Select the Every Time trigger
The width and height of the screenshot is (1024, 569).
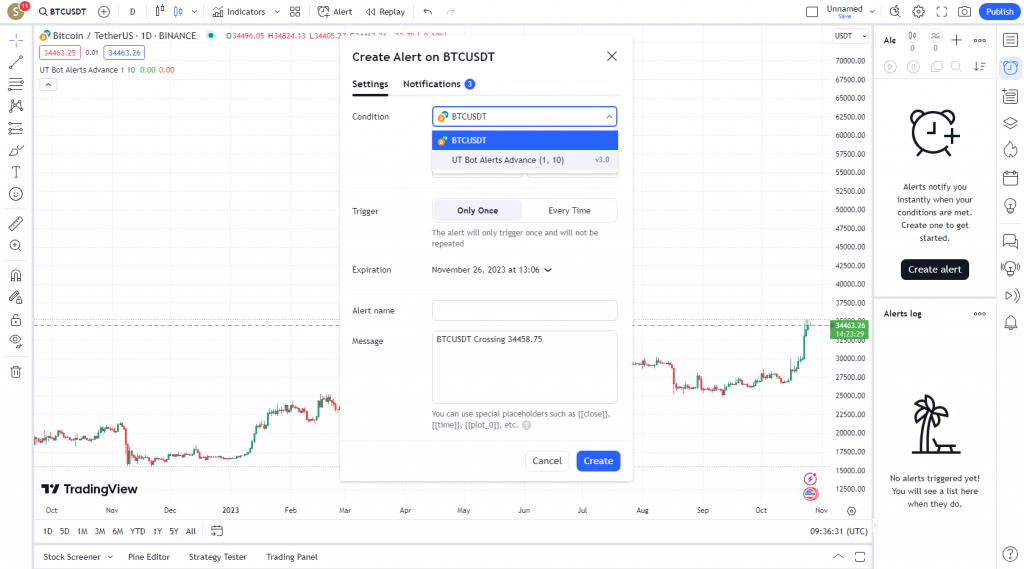click(x=569, y=210)
